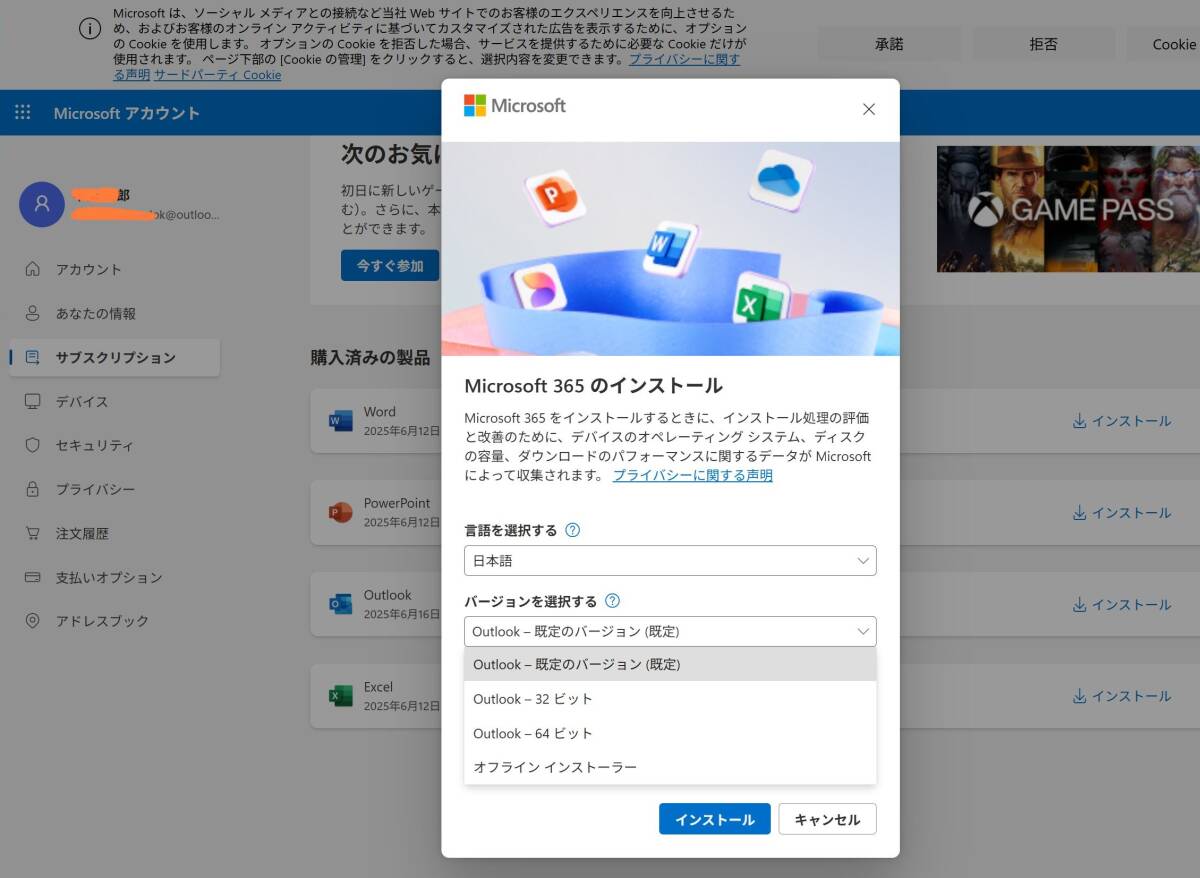Select サブスクリプション in the sidebar
The image size is (1200, 878).
[114, 357]
